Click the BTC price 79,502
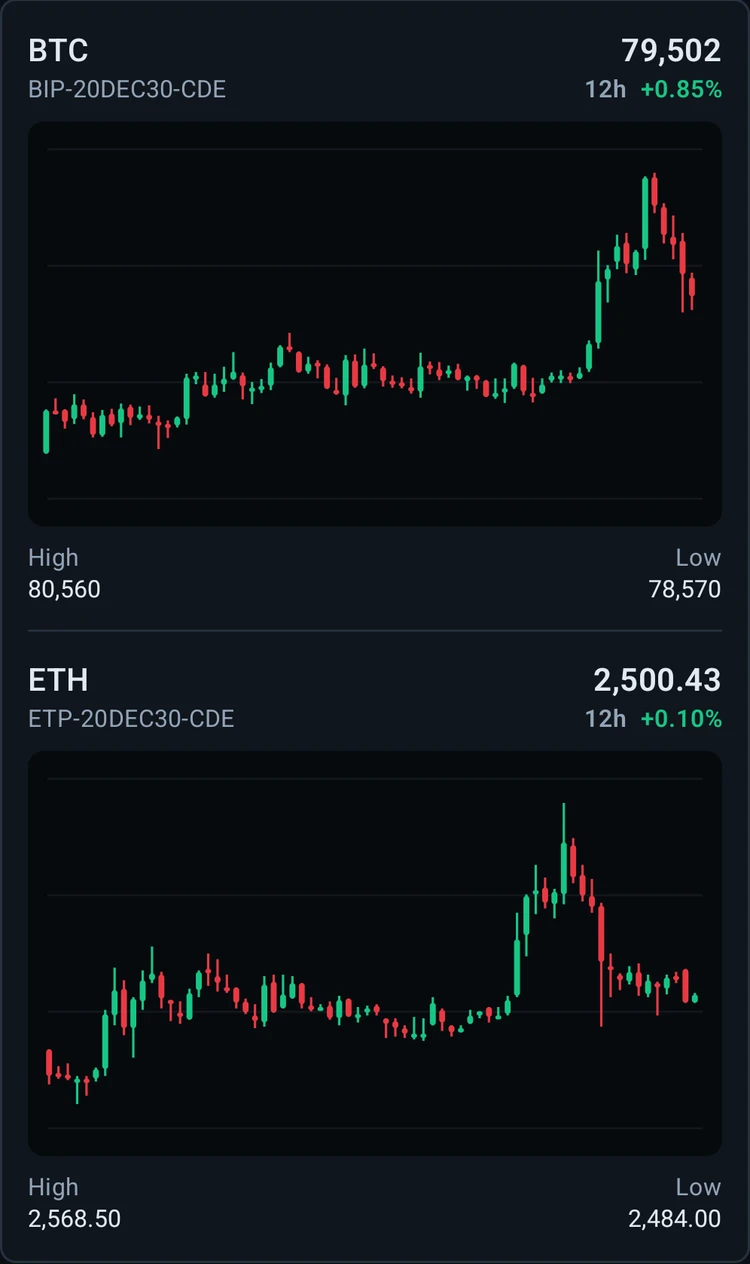The width and height of the screenshot is (750, 1264). point(671,50)
